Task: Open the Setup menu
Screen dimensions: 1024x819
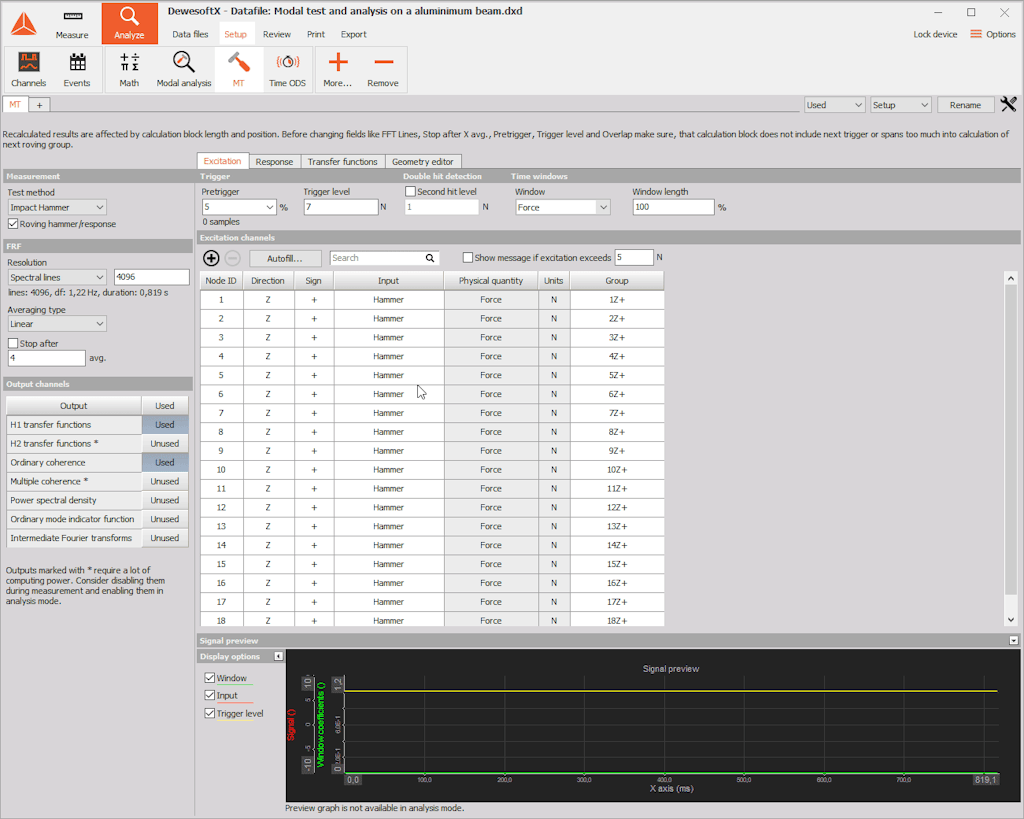Action: coord(235,34)
